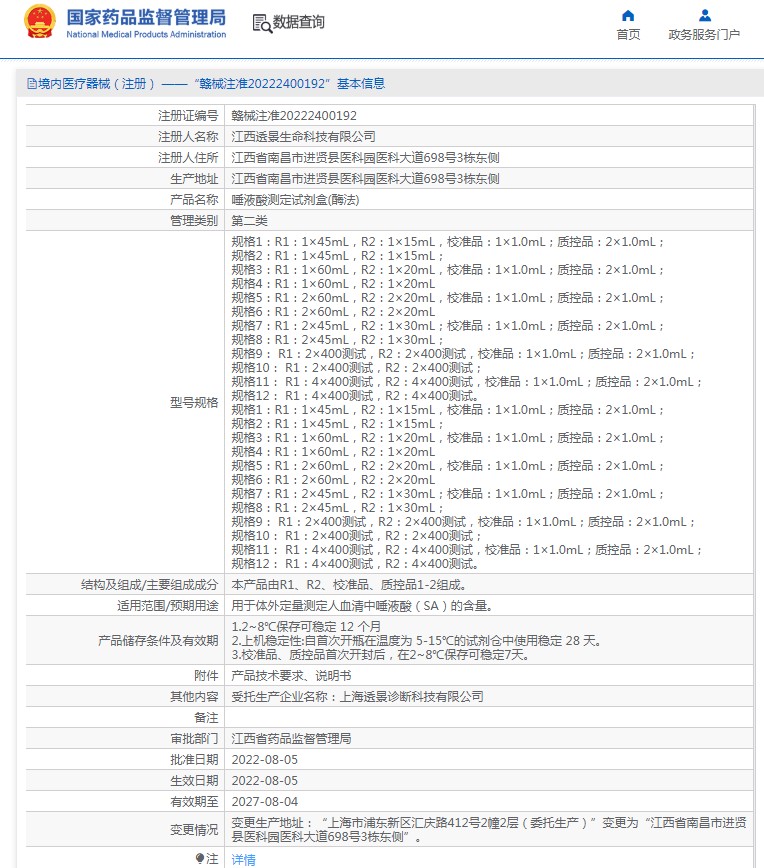764x868 pixels.
Task: Click the document icon before 境内医疗器械
Action: pos(32,84)
